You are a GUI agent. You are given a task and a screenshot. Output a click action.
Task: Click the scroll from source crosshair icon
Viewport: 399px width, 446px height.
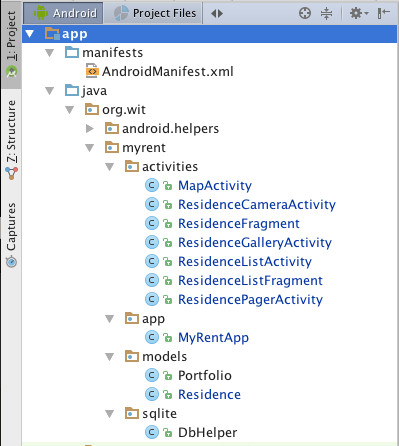point(305,13)
